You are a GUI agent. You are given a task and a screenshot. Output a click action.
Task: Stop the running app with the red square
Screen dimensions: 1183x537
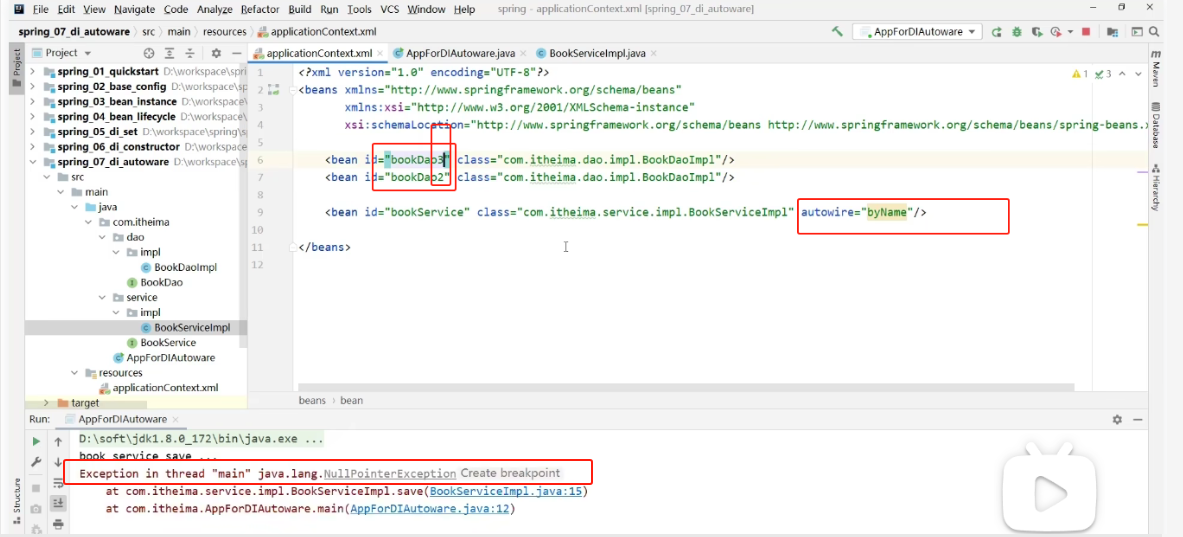tap(1086, 32)
